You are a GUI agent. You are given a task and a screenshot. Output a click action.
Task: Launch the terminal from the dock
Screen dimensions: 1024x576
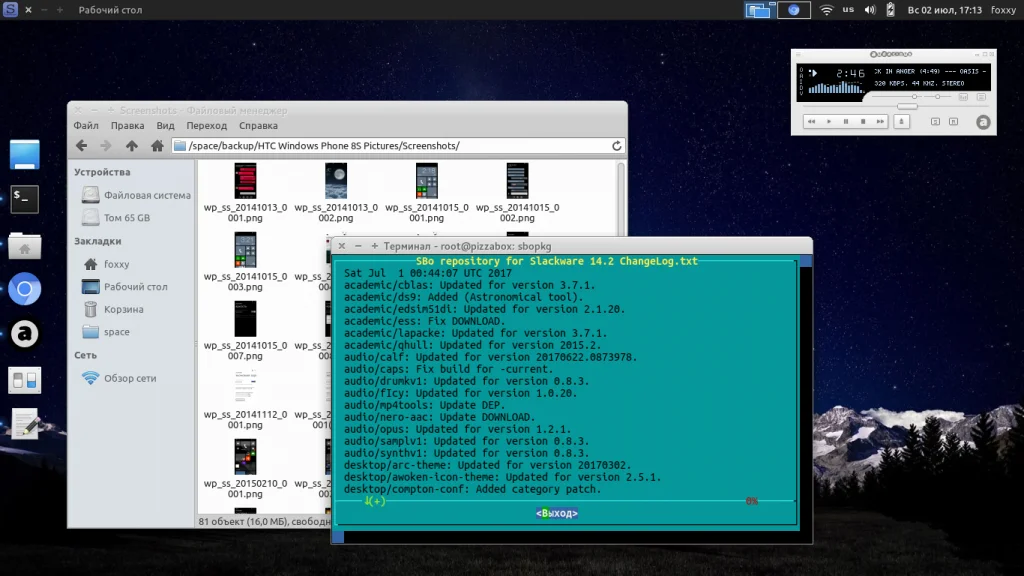[25, 199]
